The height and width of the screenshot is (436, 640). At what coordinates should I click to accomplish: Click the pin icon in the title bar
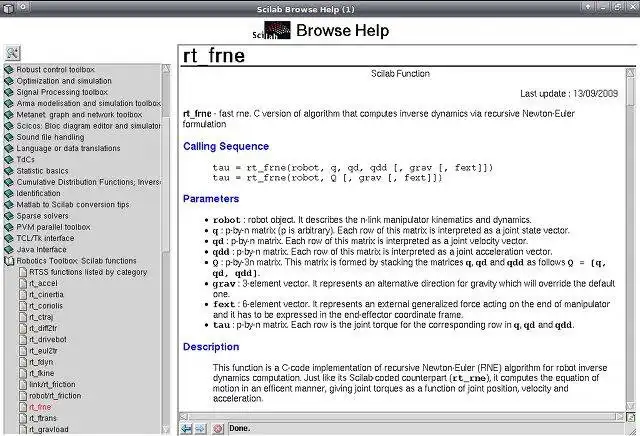click(23, 7)
